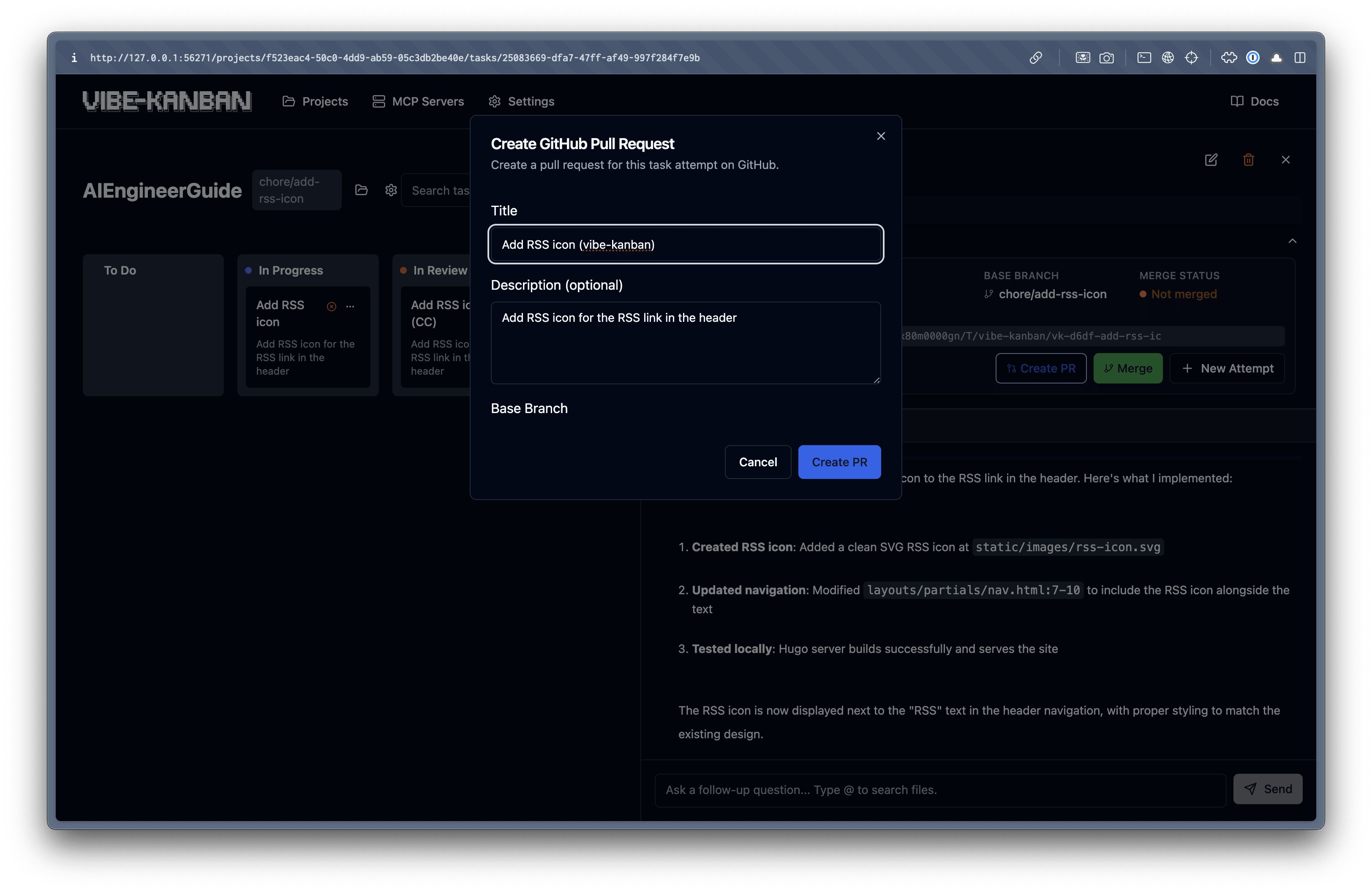The image size is (1372, 892).
Task: Click the browser URL address text
Action: point(395,57)
